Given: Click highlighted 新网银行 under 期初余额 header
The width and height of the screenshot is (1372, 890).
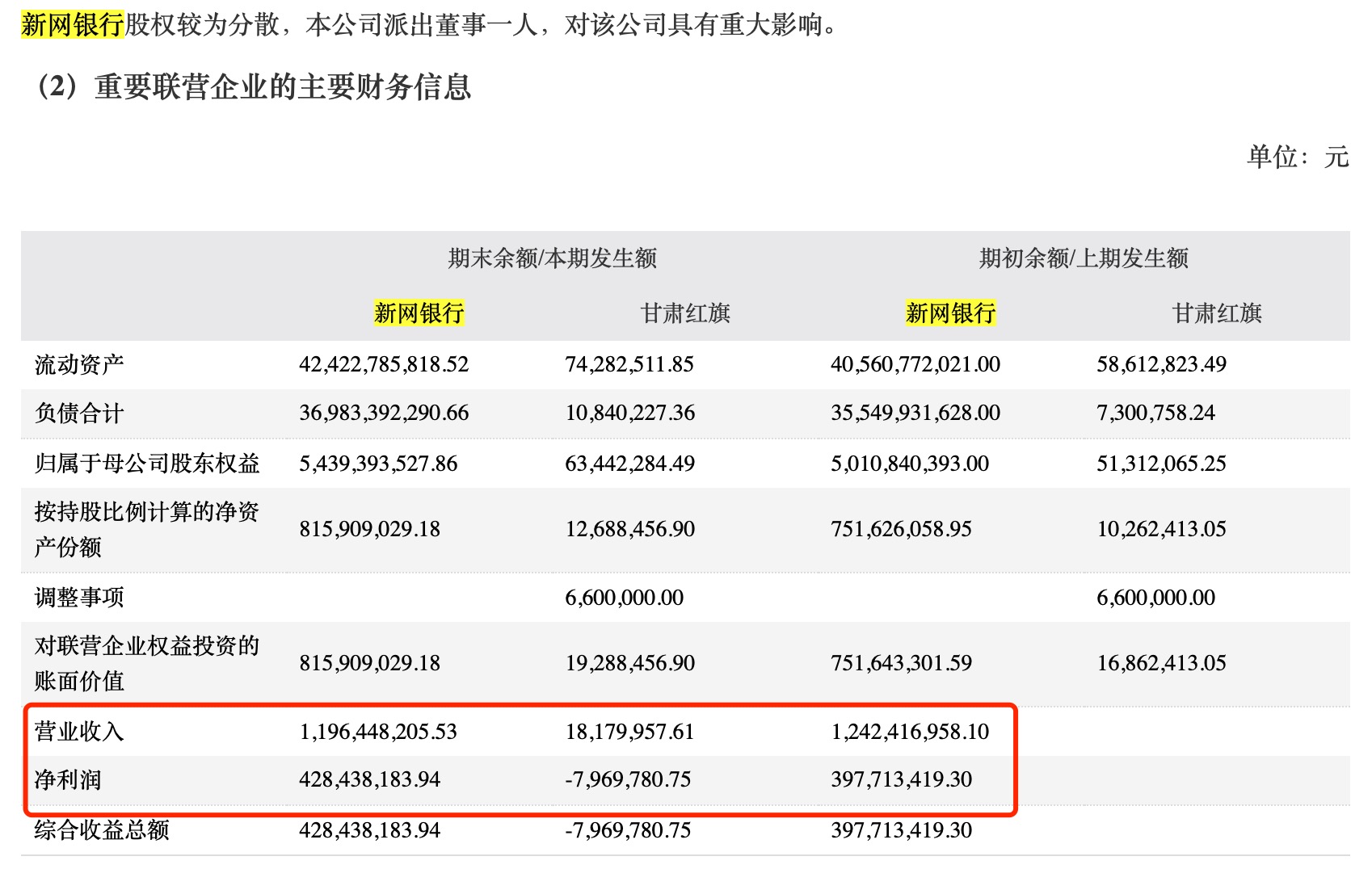Looking at the screenshot, I should [x=950, y=313].
